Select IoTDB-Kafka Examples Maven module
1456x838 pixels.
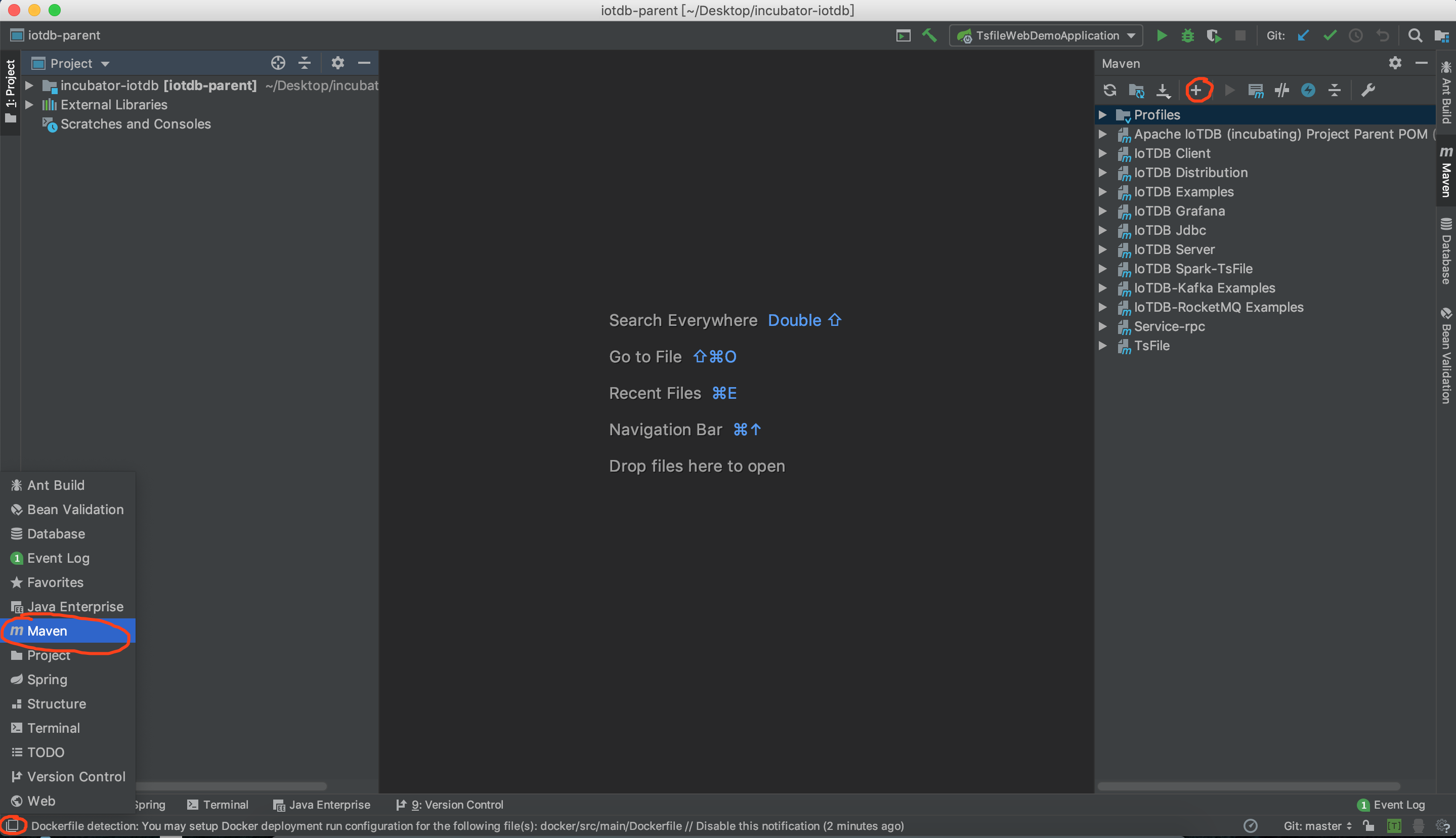point(1205,288)
